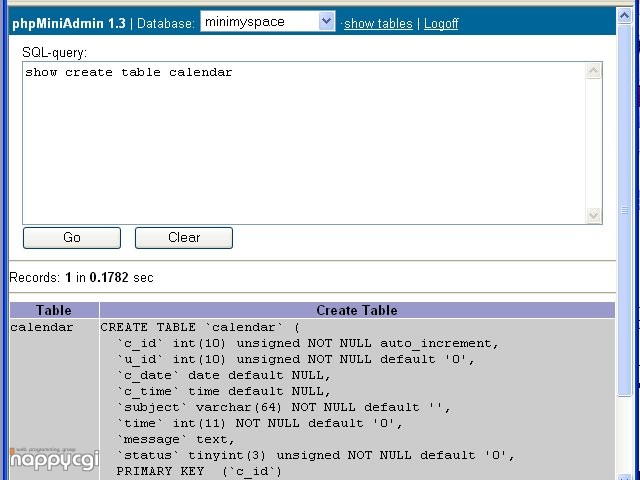The height and width of the screenshot is (480, 640).
Task: Click the PRIMARY KEY (`c_id`) line
Action: click(x=199, y=471)
